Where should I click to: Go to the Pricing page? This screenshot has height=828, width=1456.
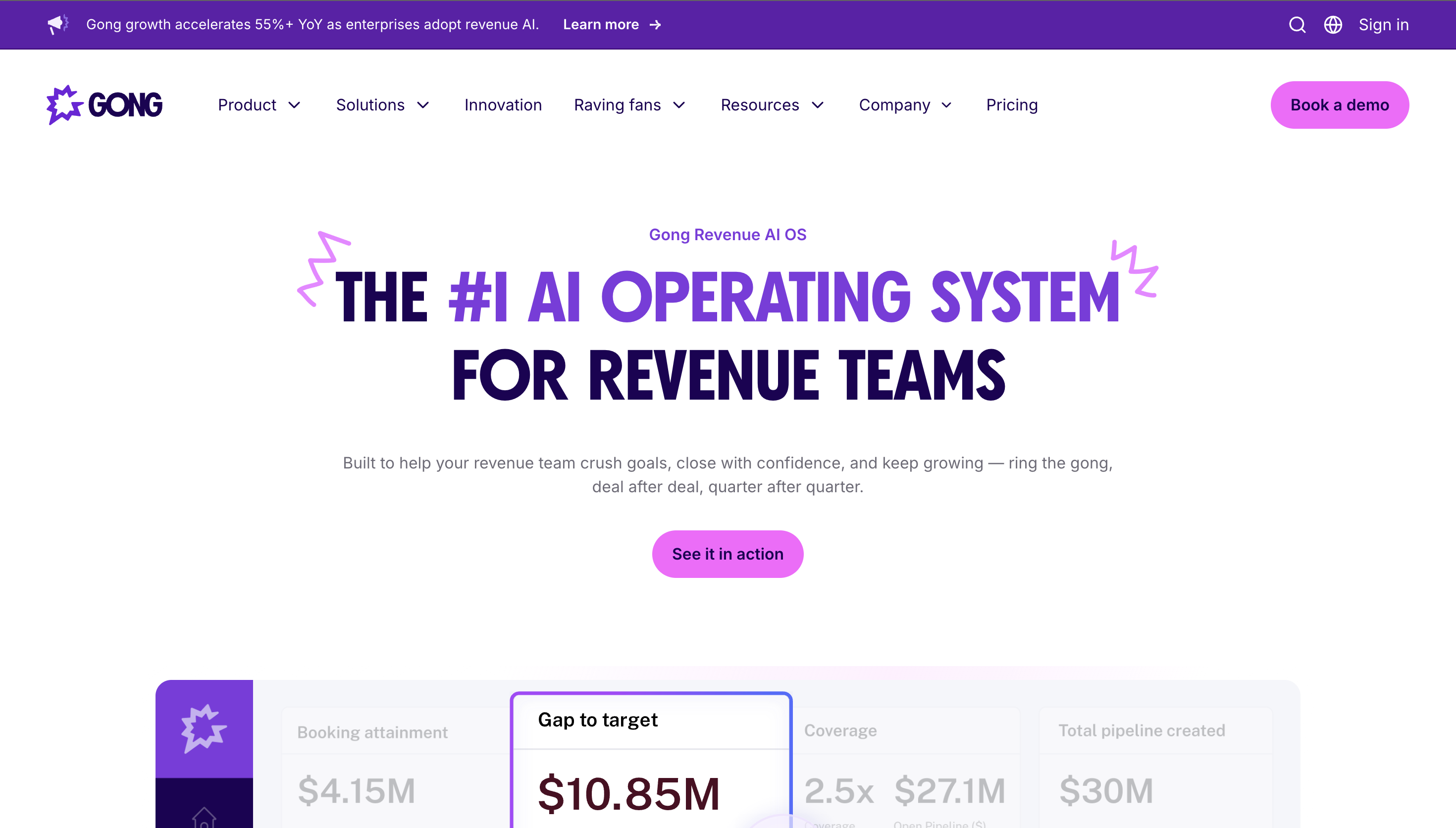(x=1012, y=105)
